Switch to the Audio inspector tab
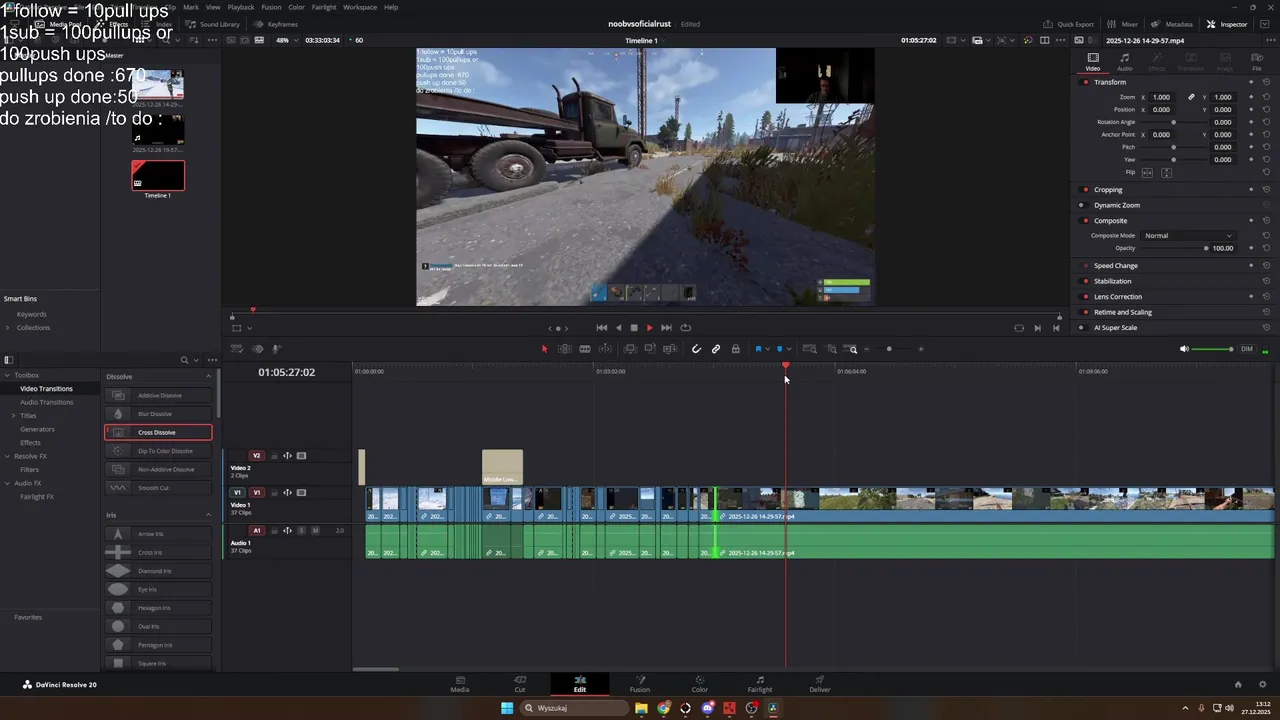The width and height of the screenshot is (1280, 720). (x=1125, y=61)
